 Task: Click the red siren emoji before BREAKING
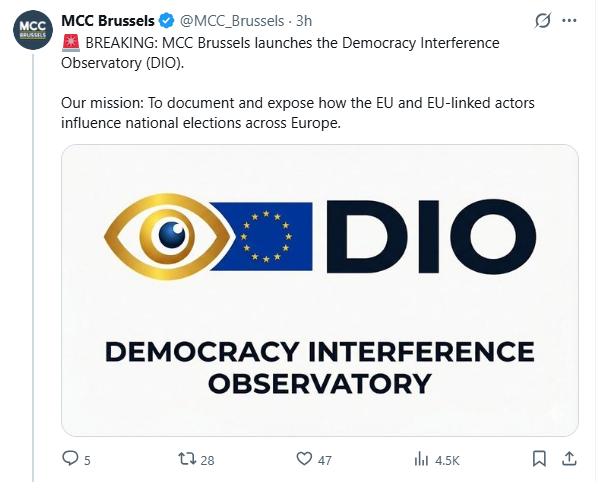71,42
